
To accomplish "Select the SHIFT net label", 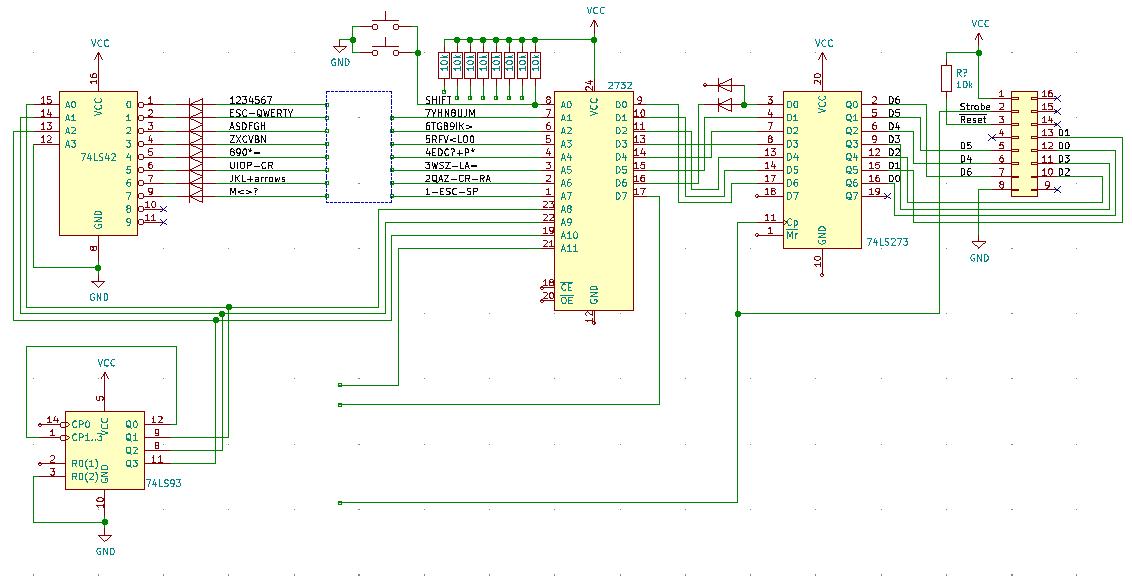I will point(439,101).
